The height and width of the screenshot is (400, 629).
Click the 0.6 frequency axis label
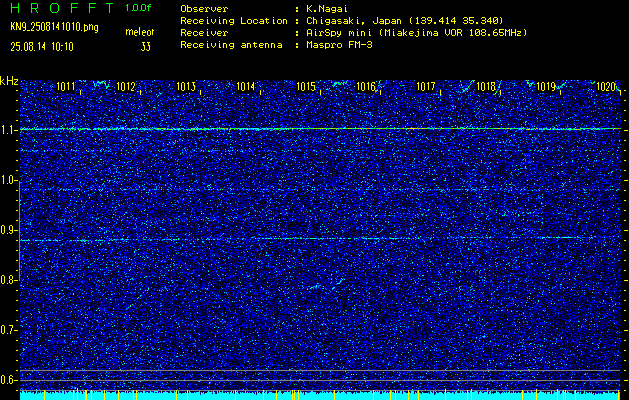click(x=8, y=380)
